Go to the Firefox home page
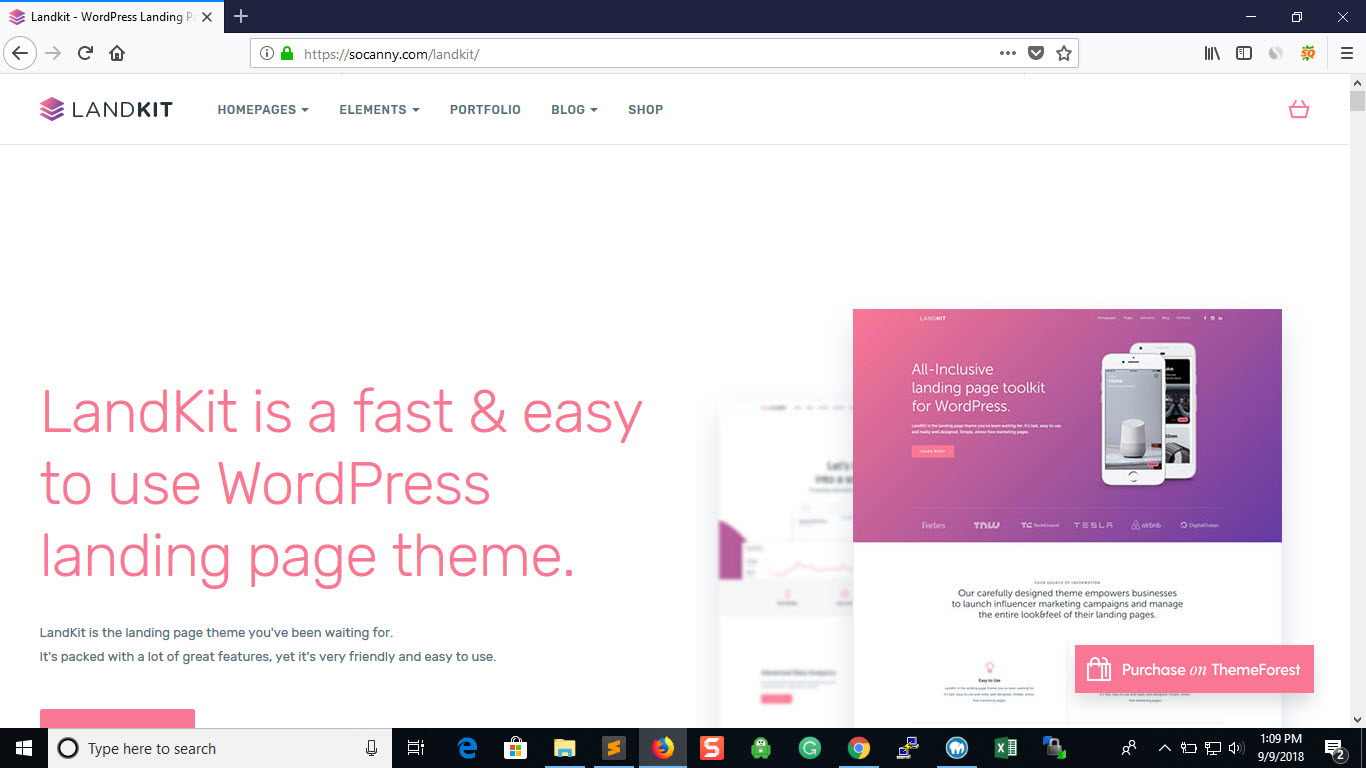This screenshot has height=768, width=1366. pos(117,53)
